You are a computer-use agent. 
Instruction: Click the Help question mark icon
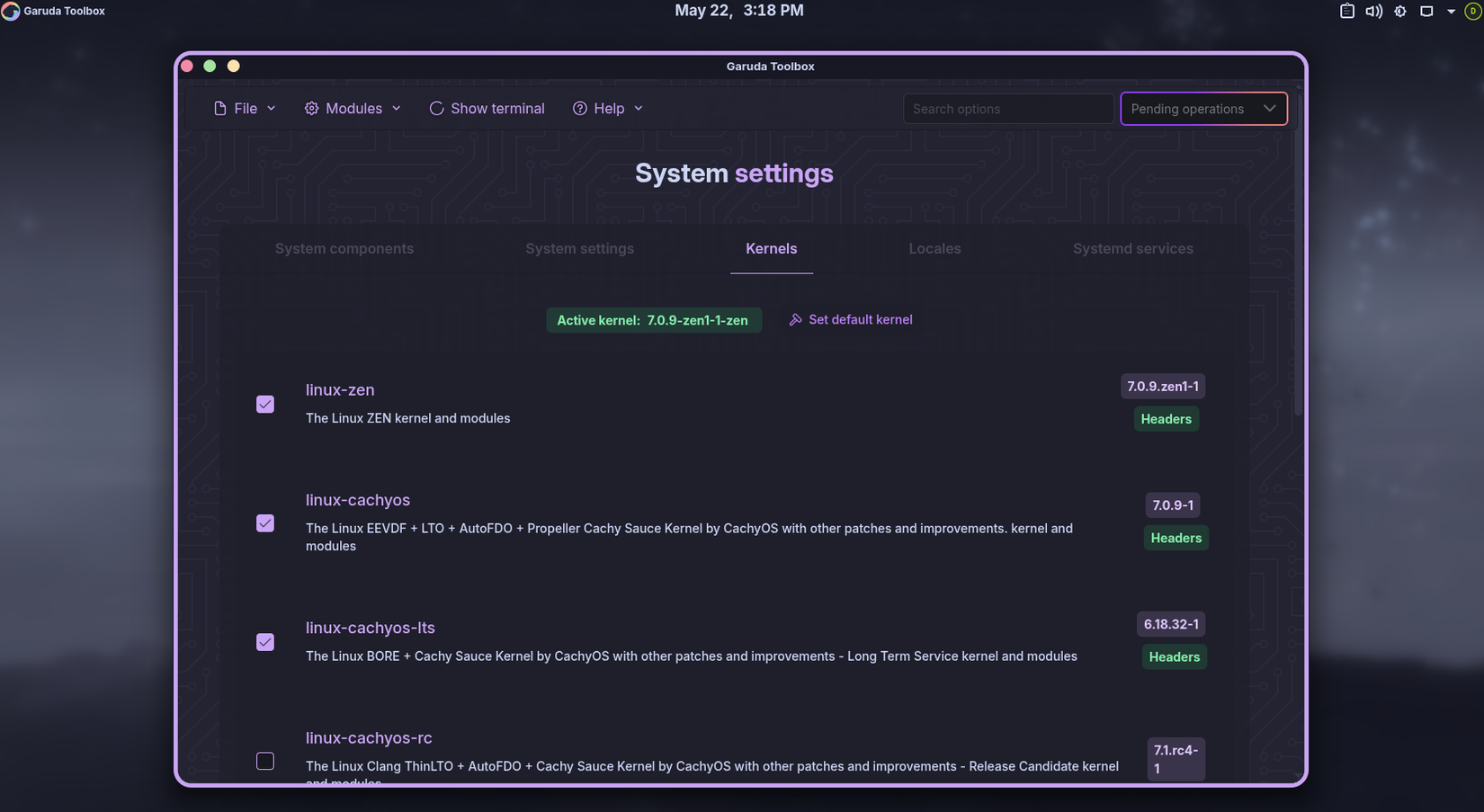[580, 108]
